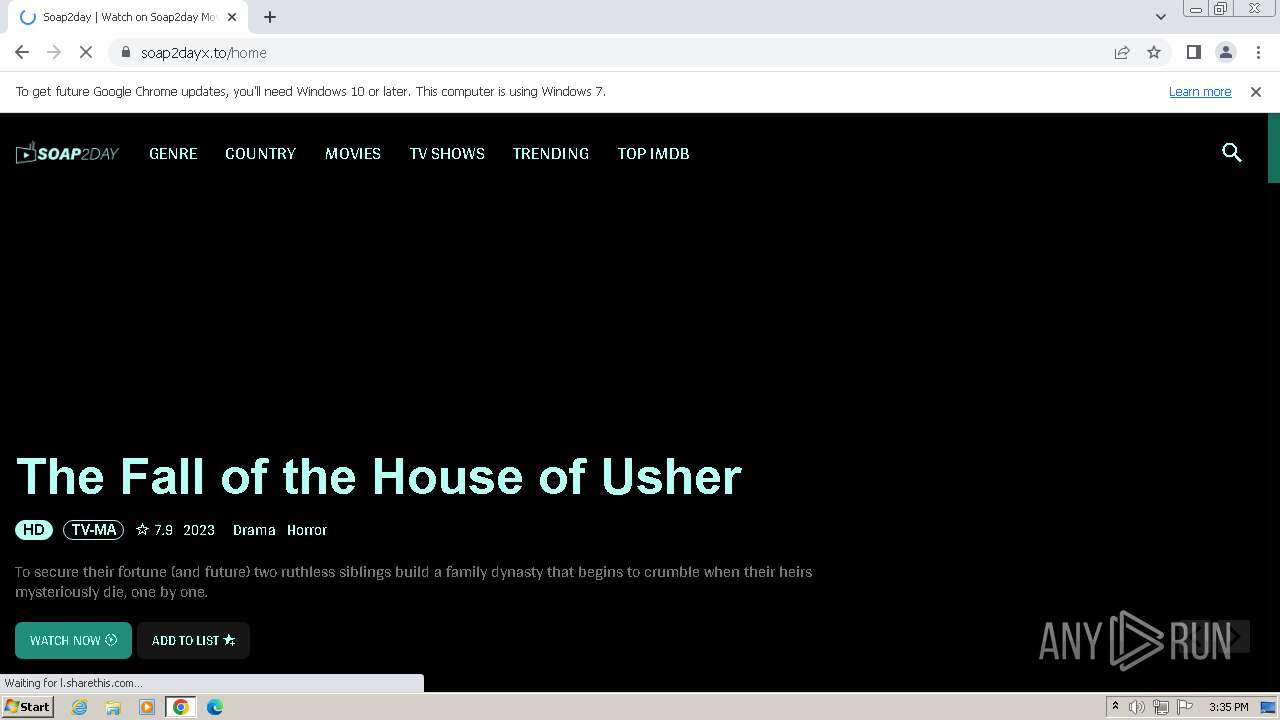Go to TV SHOWS section
This screenshot has height=720, width=1280.
(x=447, y=153)
